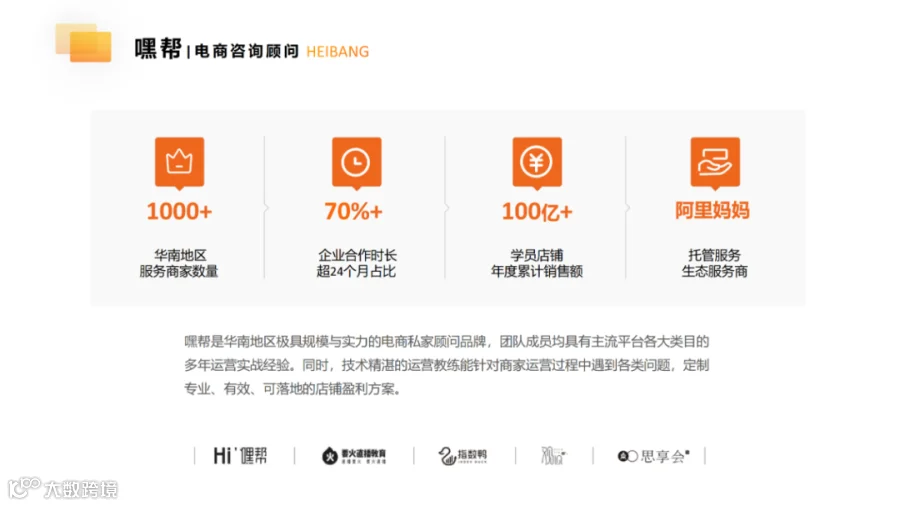900x506 pixels.
Task: Click the 学员店铺 年度累计销售额 caption
Action: pyautogui.click(x=537, y=263)
